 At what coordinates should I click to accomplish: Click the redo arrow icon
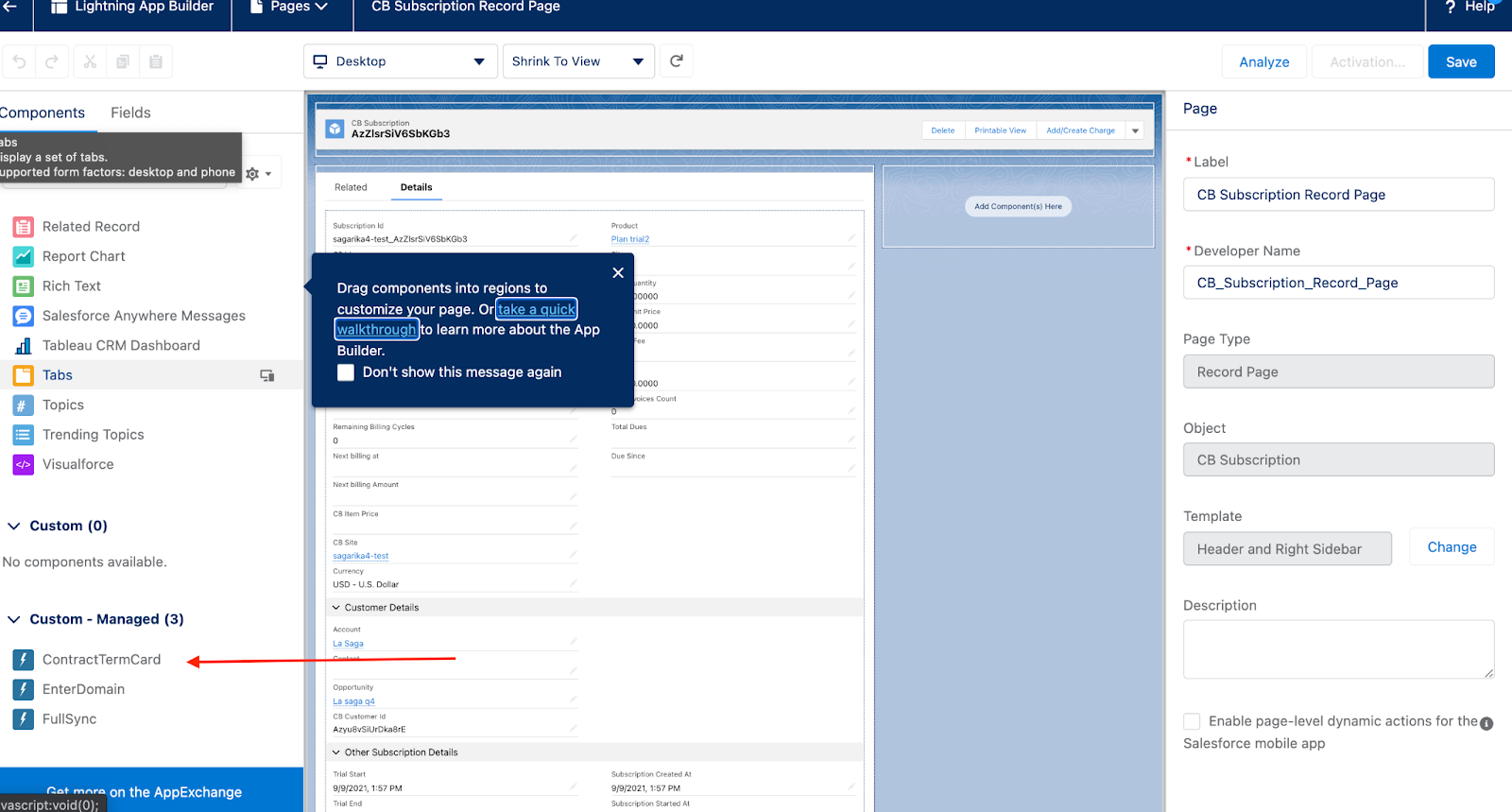pyautogui.click(x=52, y=61)
